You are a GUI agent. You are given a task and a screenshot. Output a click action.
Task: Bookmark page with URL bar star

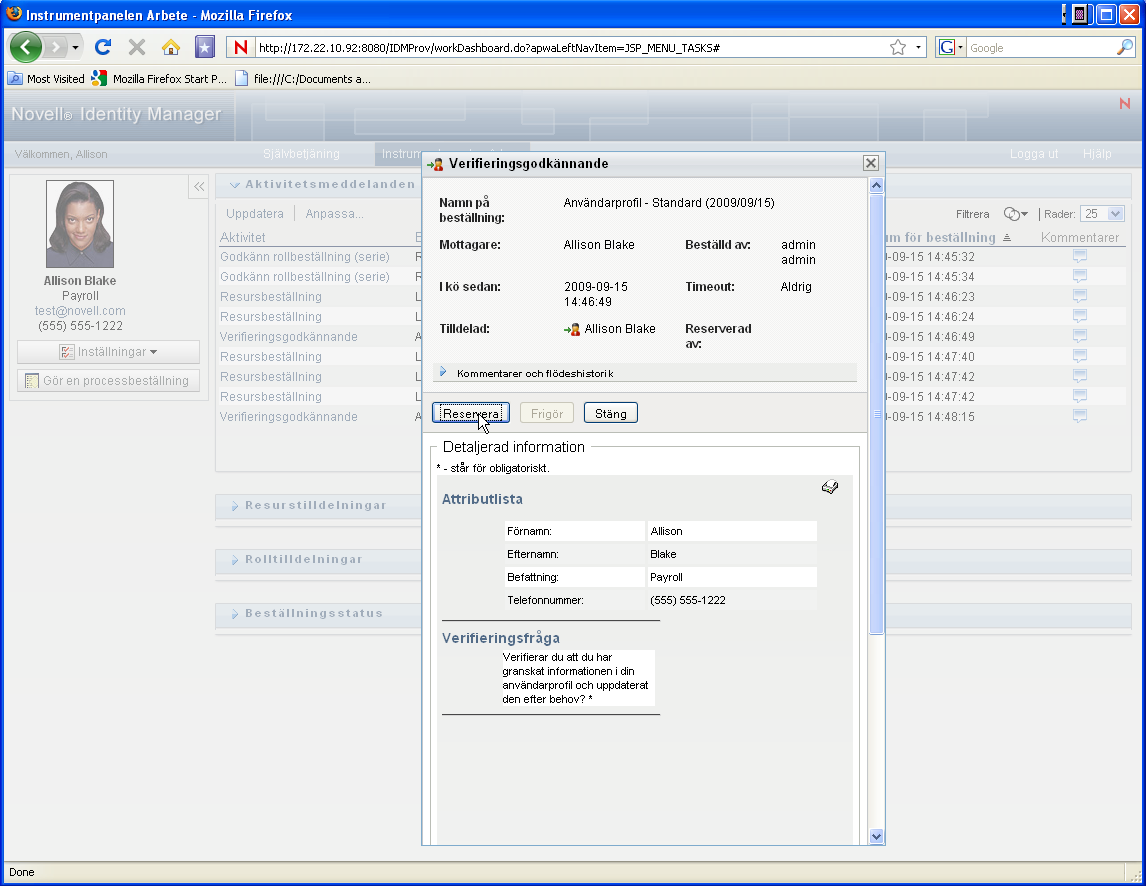[x=898, y=48]
